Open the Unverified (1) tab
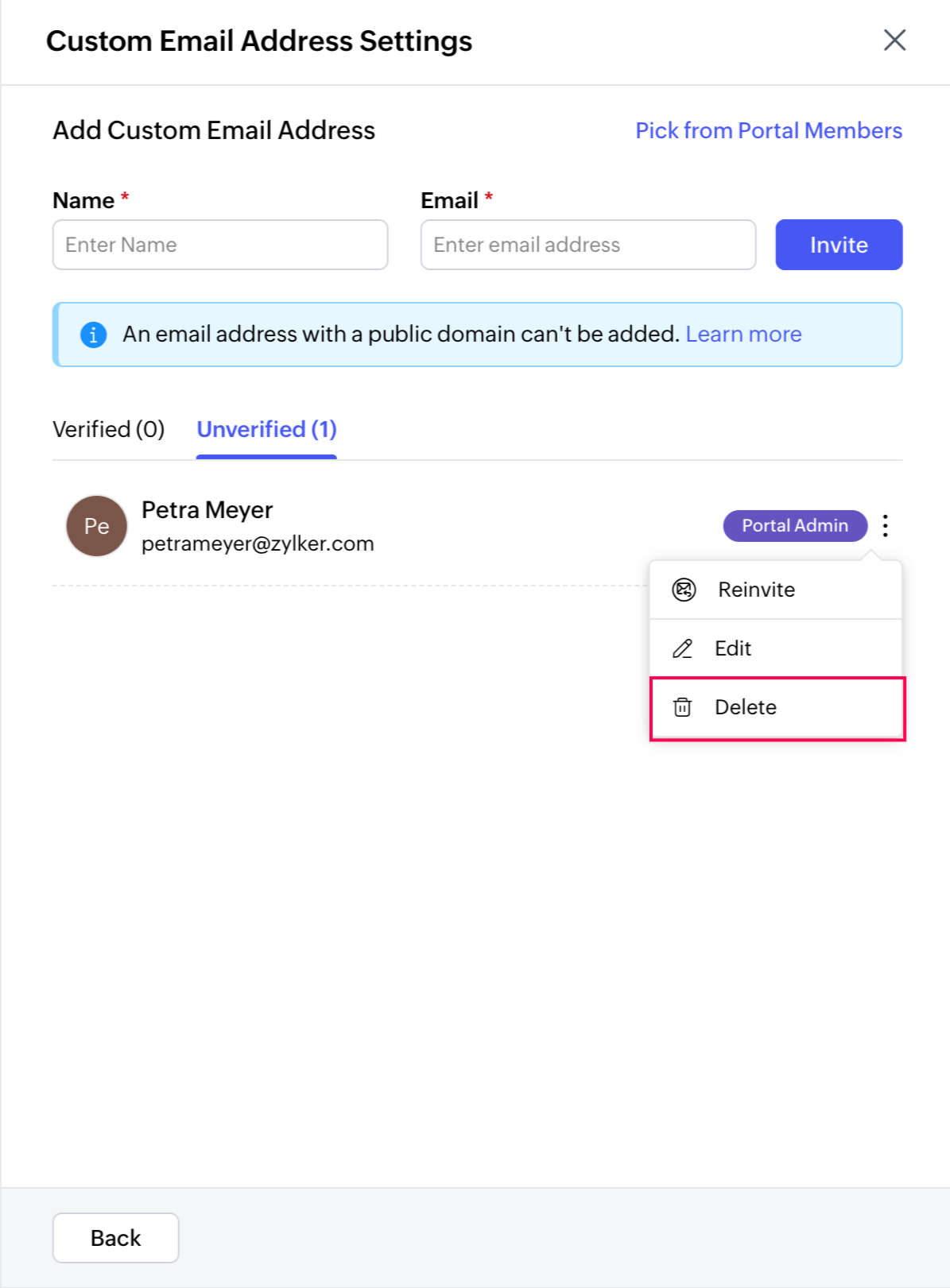This screenshot has width=950, height=1288. [x=267, y=429]
